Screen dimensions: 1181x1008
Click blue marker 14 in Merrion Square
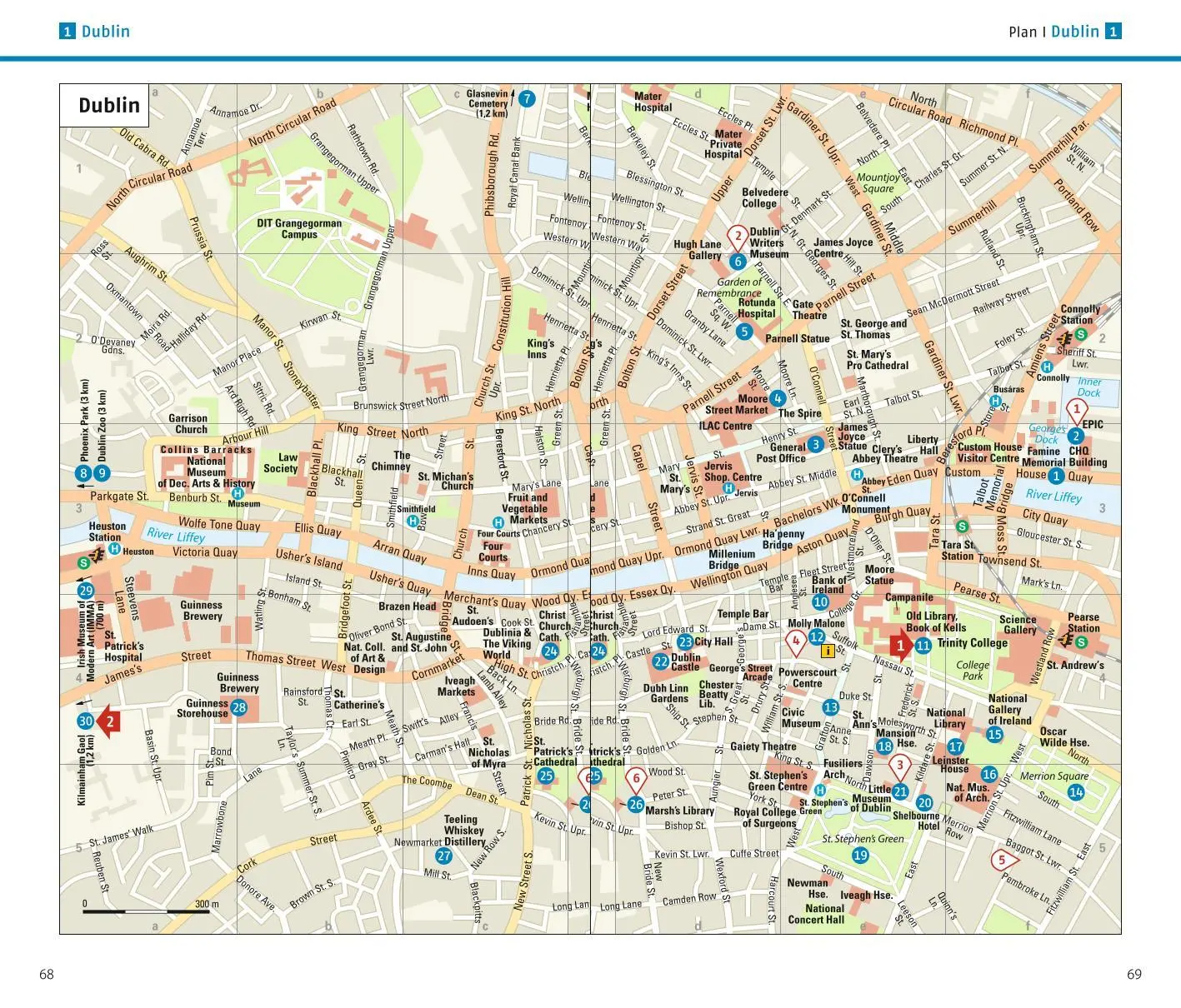1076,791
